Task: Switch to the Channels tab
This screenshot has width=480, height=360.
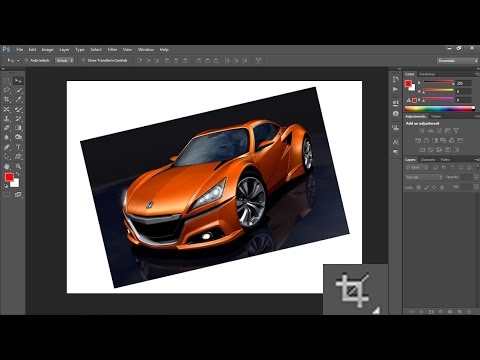Action: coord(428,160)
